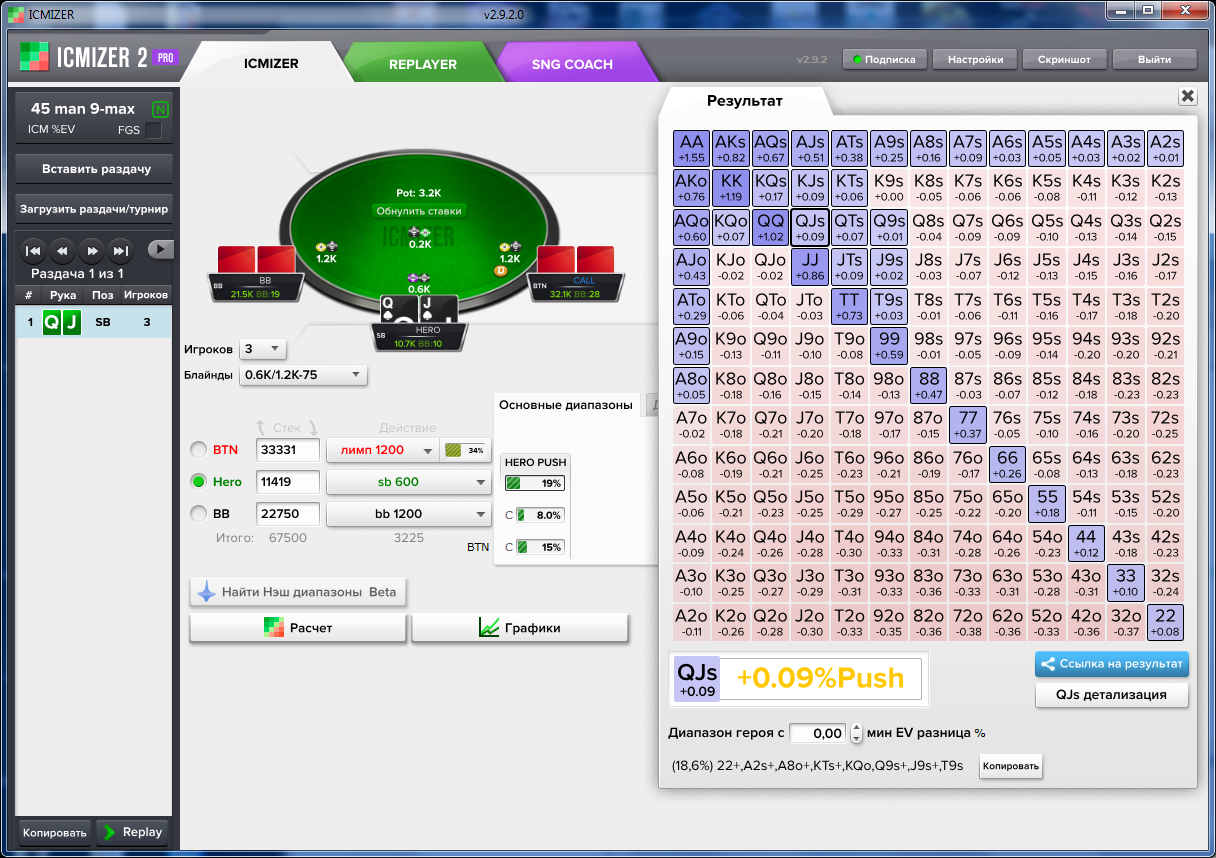The width and height of the screenshot is (1216, 858).
Task: Click Найти Нэш диапазоны Beta
Action: point(298,592)
